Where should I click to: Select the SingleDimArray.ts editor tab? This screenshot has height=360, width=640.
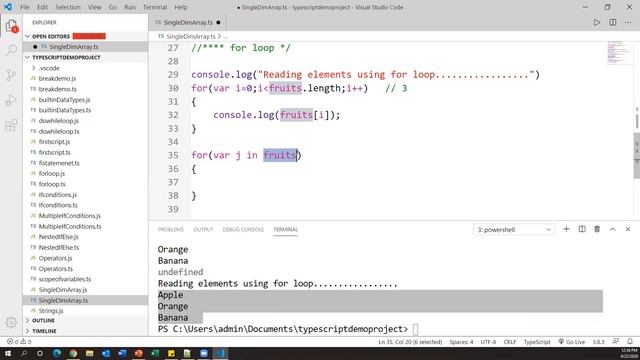click(188, 22)
